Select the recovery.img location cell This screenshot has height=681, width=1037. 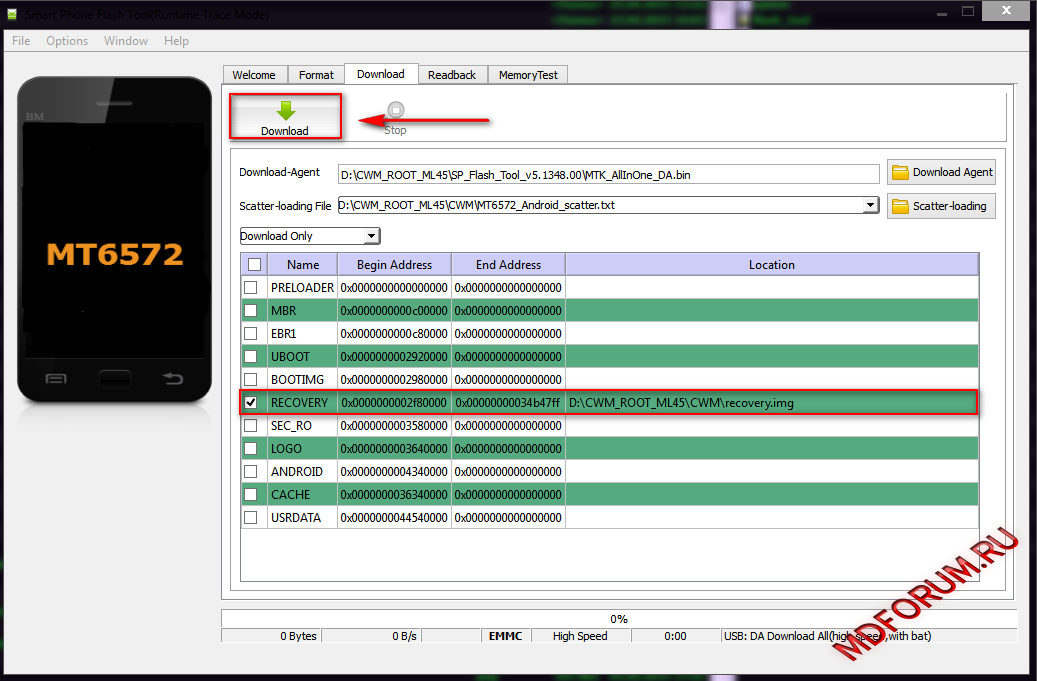(x=771, y=403)
